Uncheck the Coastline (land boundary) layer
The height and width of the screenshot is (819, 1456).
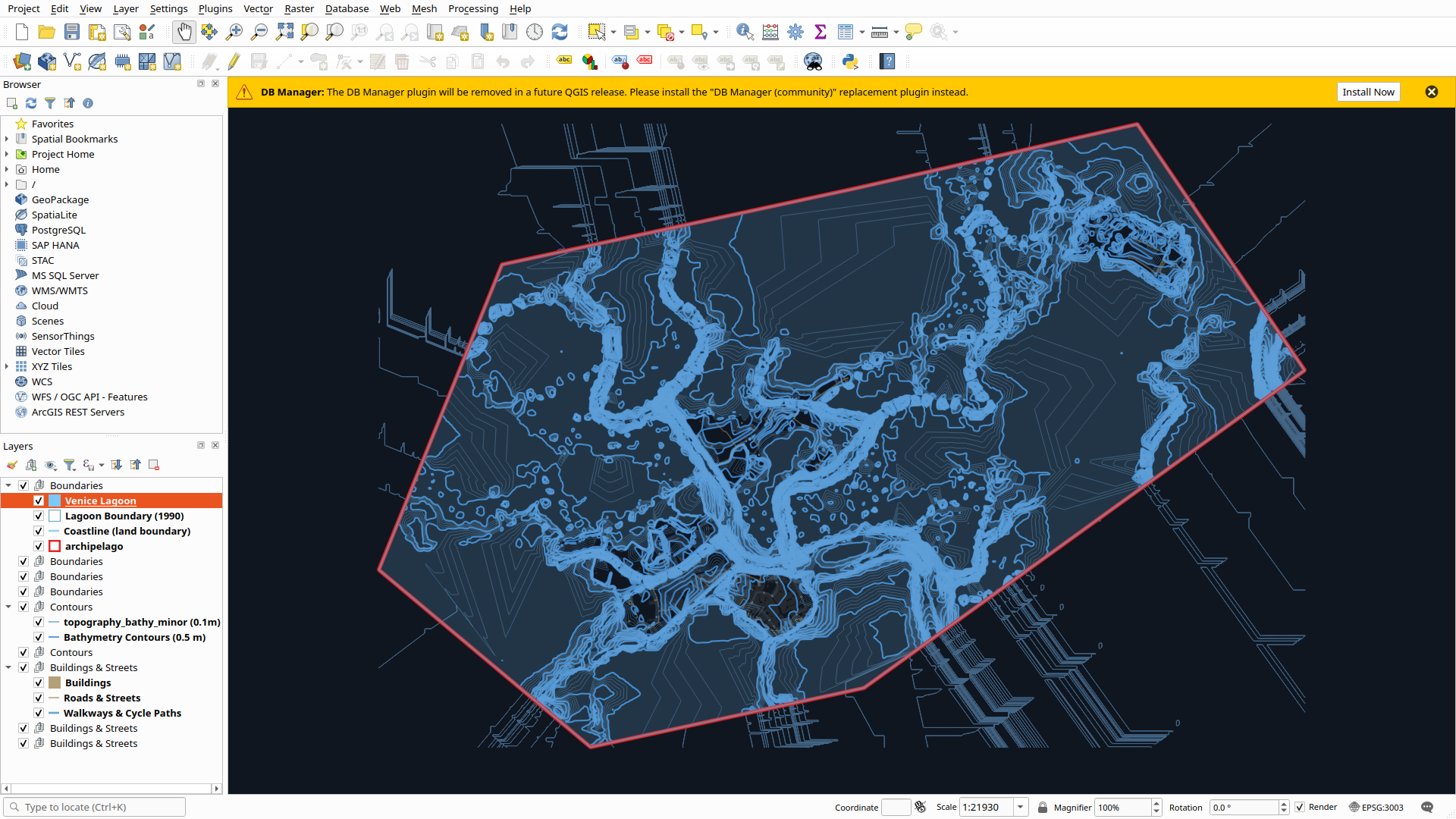point(39,531)
